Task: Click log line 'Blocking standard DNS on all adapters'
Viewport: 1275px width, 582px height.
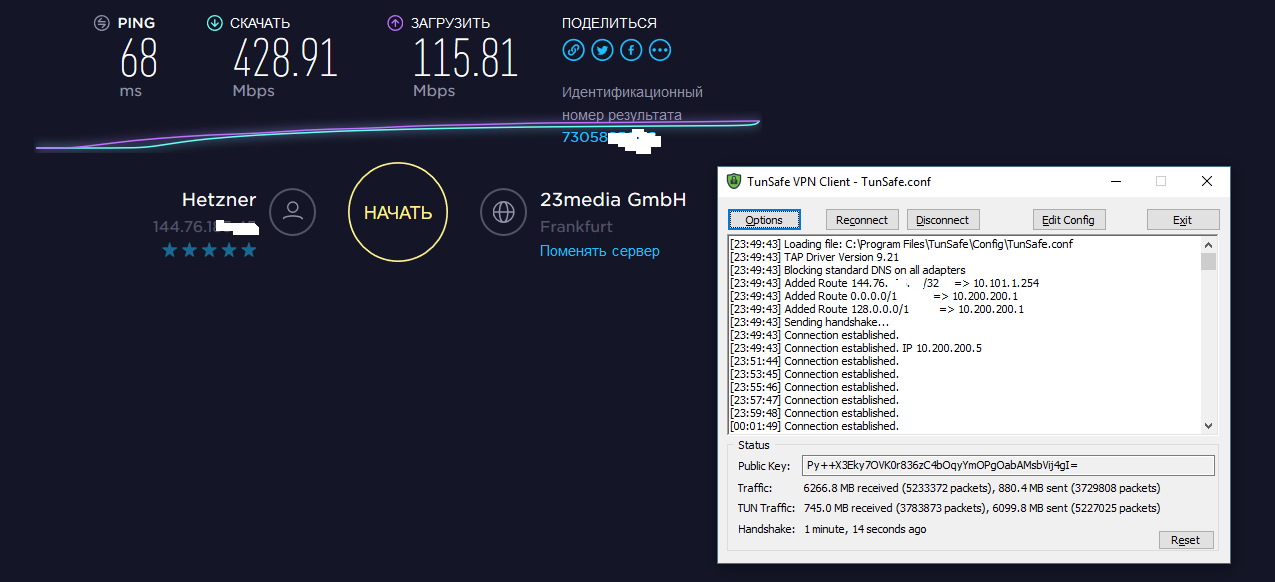Action: coord(848,270)
